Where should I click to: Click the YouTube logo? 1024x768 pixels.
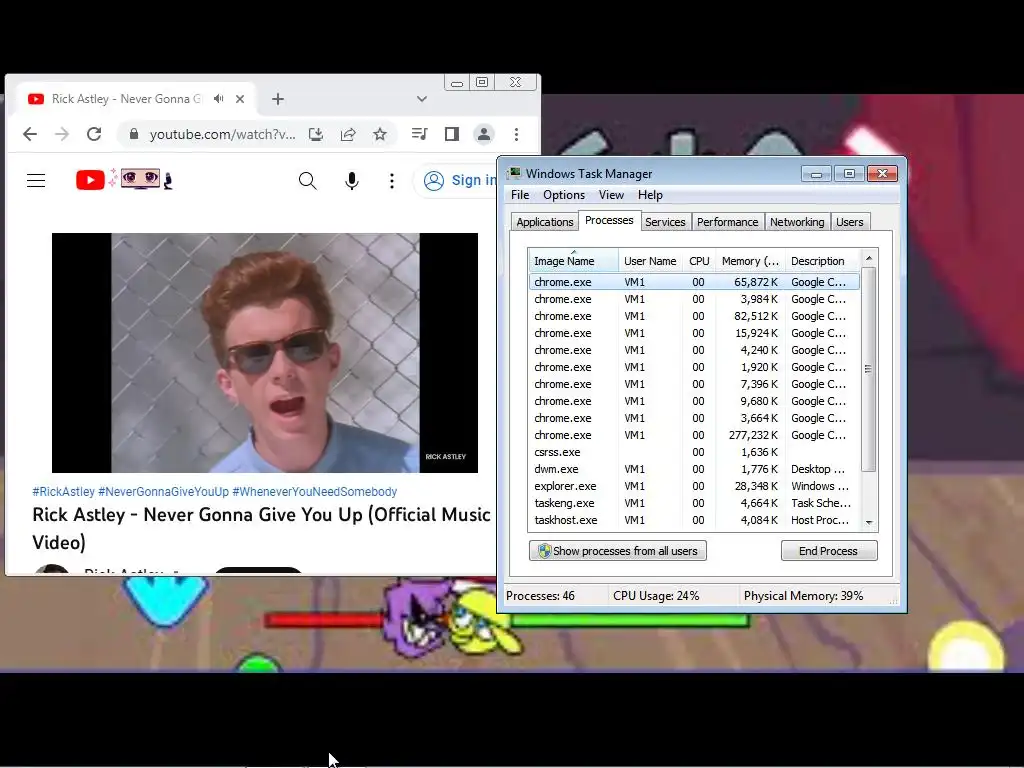click(124, 180)
